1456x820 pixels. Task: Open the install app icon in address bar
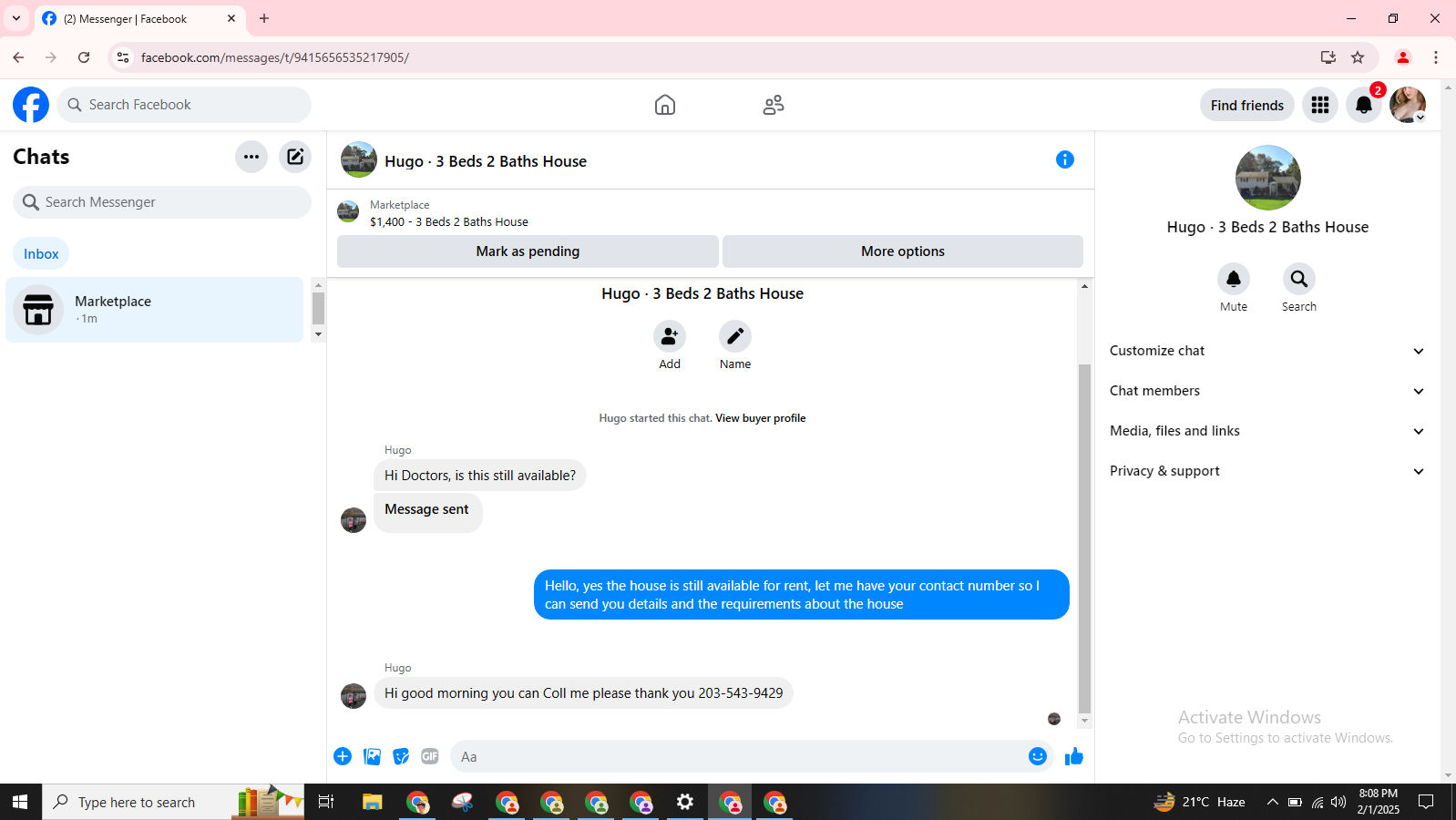[1328, 57]
